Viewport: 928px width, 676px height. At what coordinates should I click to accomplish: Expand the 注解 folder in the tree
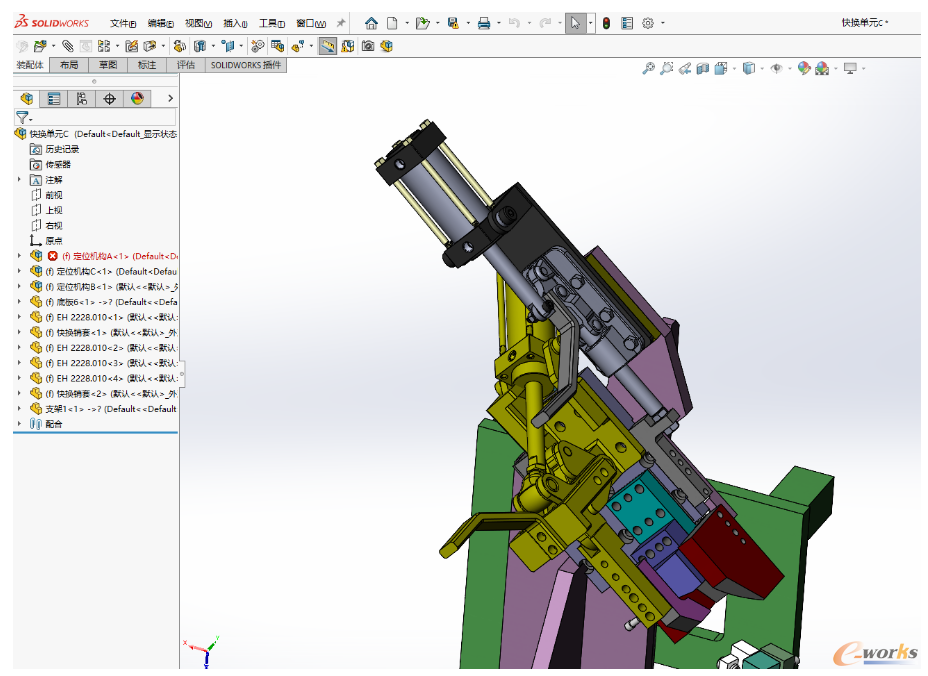[20, 179]
